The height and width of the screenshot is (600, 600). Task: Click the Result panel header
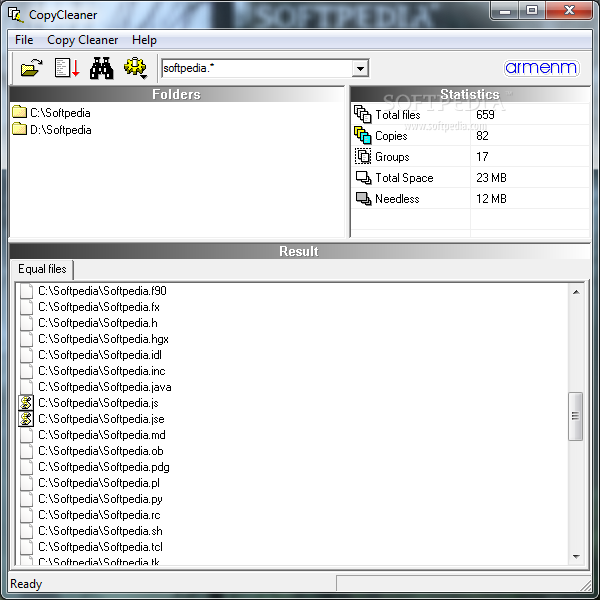(299, 251)
